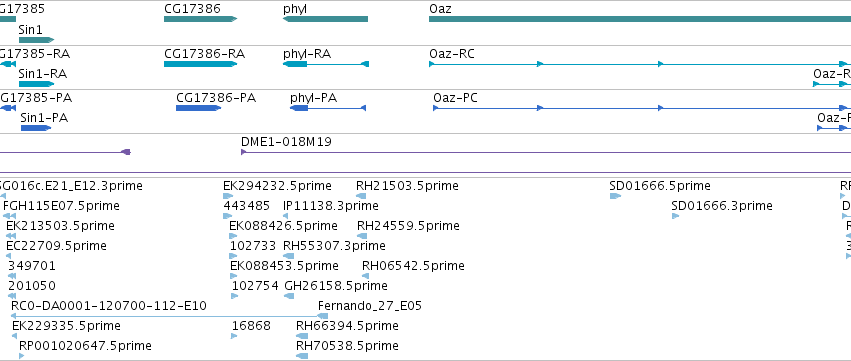Select the Sin1 gene feature
Image resolution: width=851 pixels, height=361 pixels.
coord(36,40)
